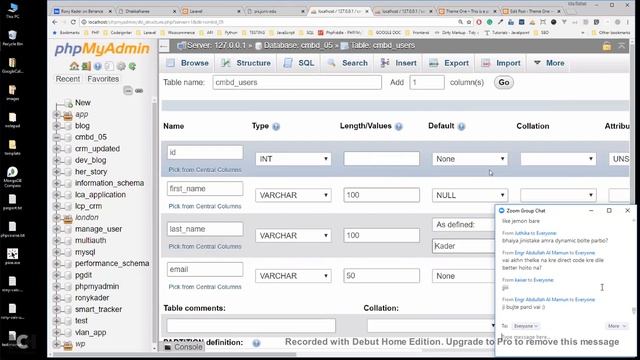The height and width of the screenshot is (360, 640).
Task: Switch to Laravel browser tab
Action: (x=210, y=11)
